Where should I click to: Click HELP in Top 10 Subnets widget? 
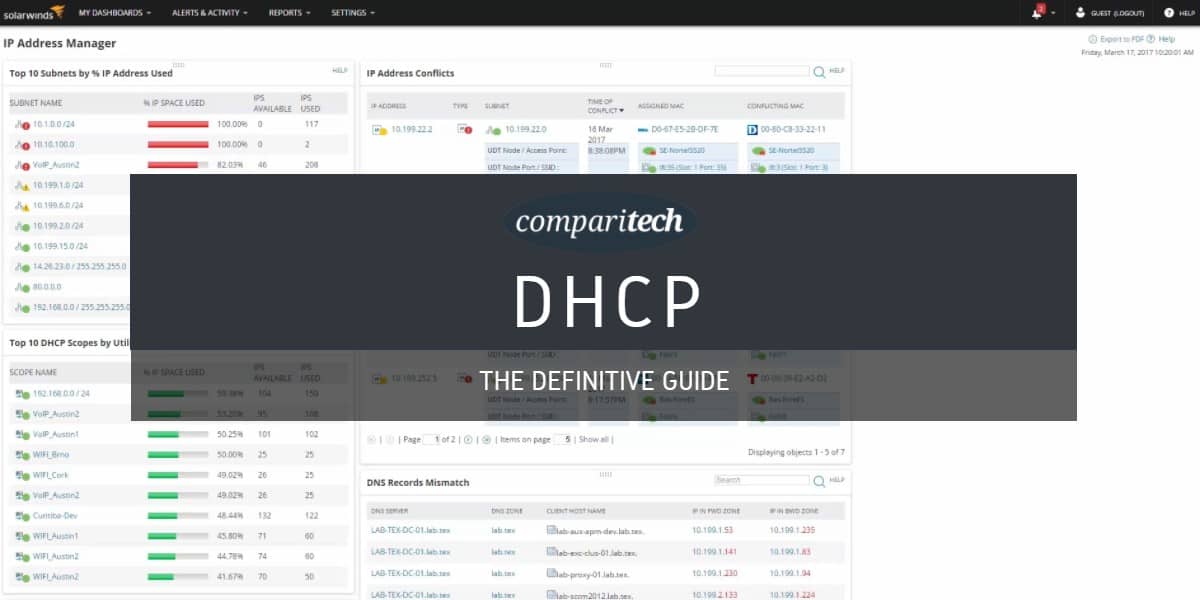click(x=340, y=70)
